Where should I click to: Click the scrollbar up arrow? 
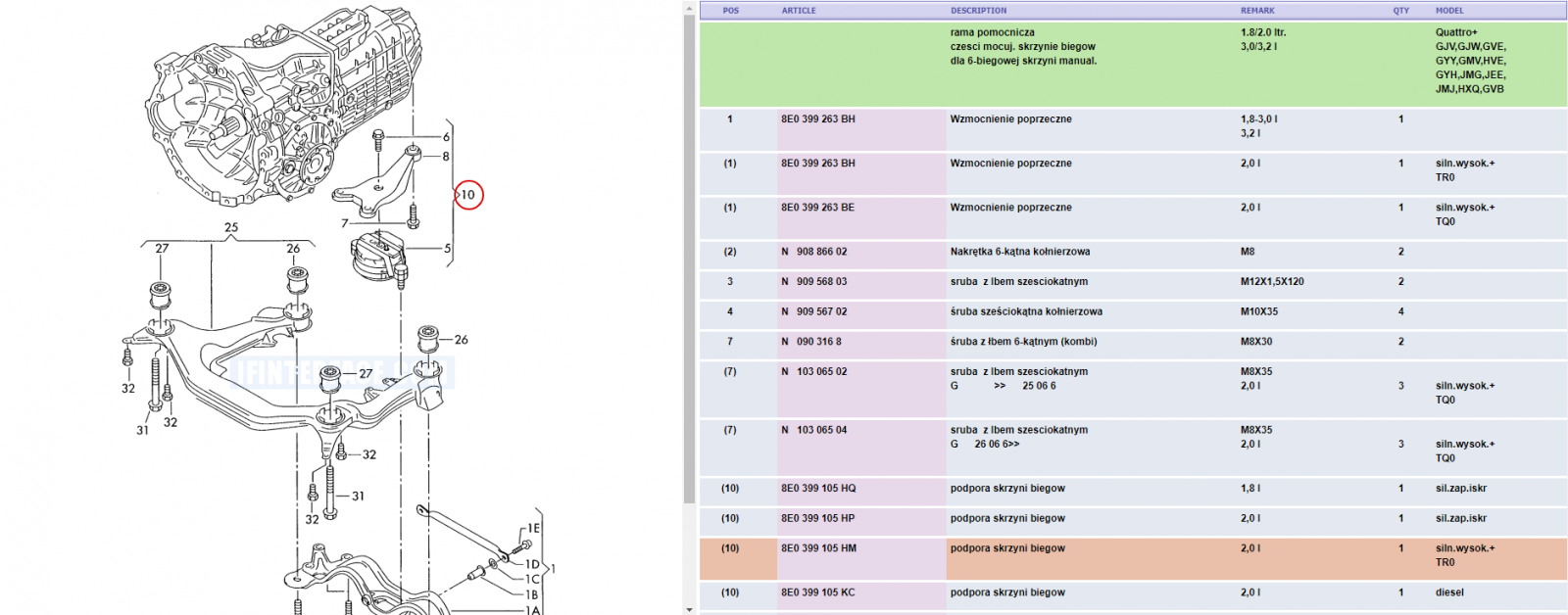pos(690,8)
